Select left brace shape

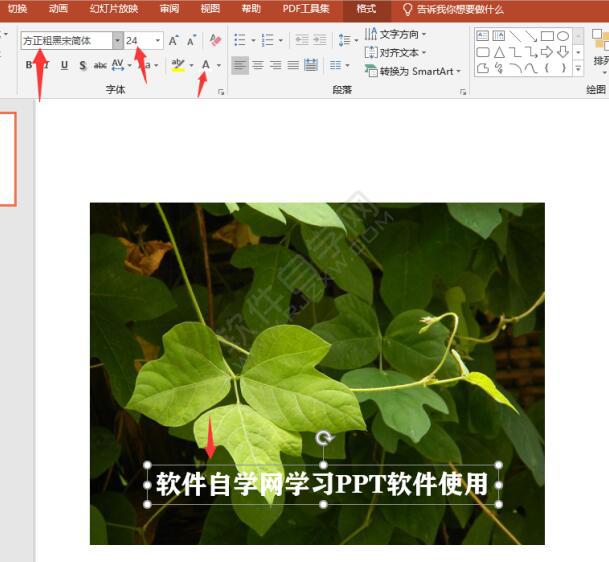tap(547, 68)
